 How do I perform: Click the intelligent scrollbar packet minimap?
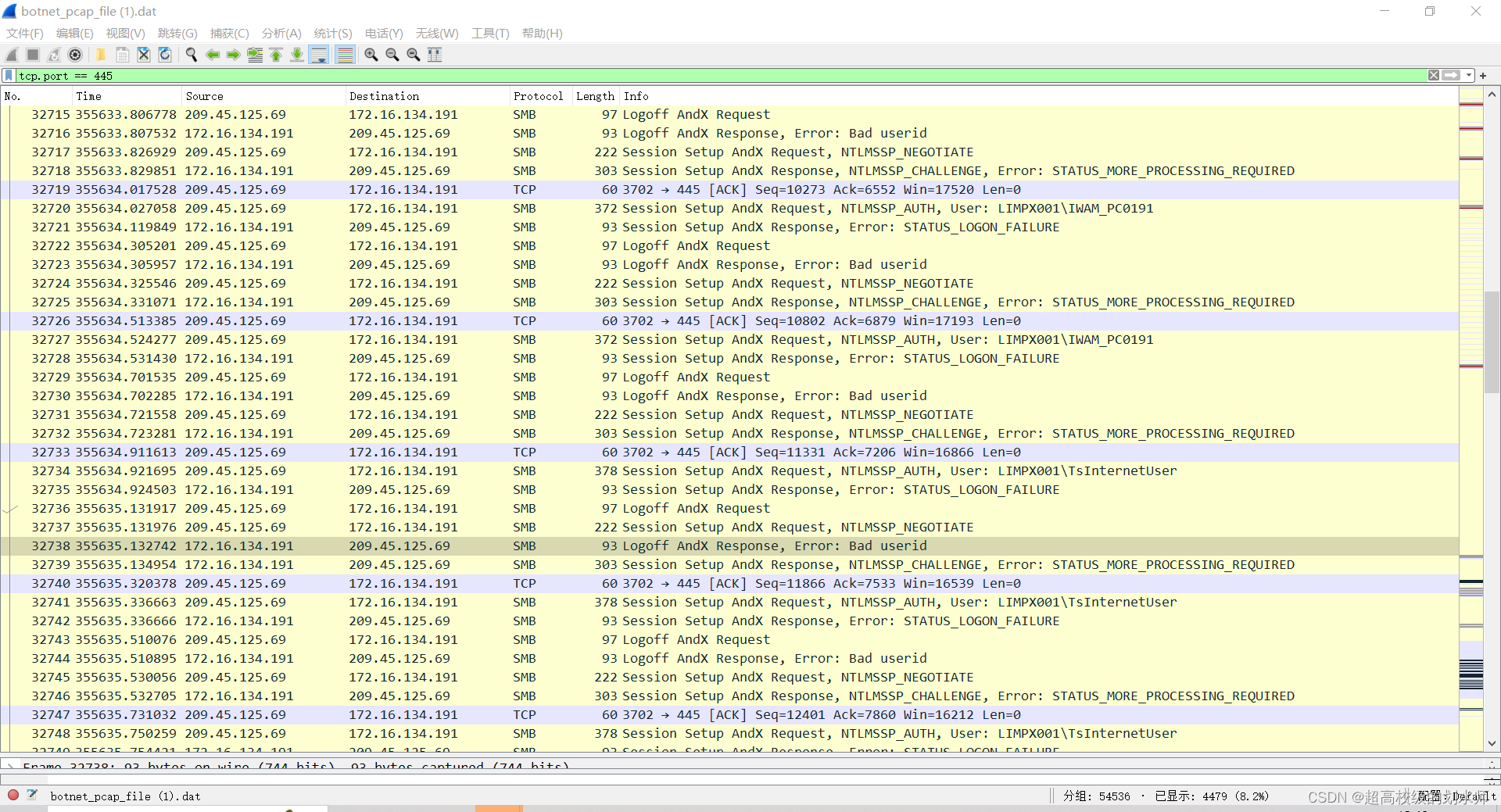coord(1471,420)
